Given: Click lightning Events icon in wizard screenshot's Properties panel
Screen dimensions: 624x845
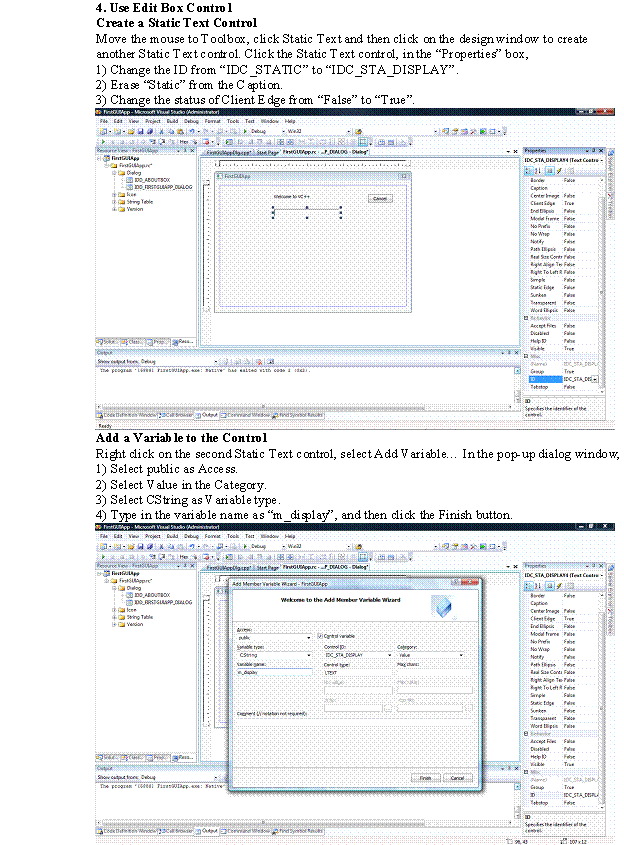Looking at the screenshot, I should point(559,585).
